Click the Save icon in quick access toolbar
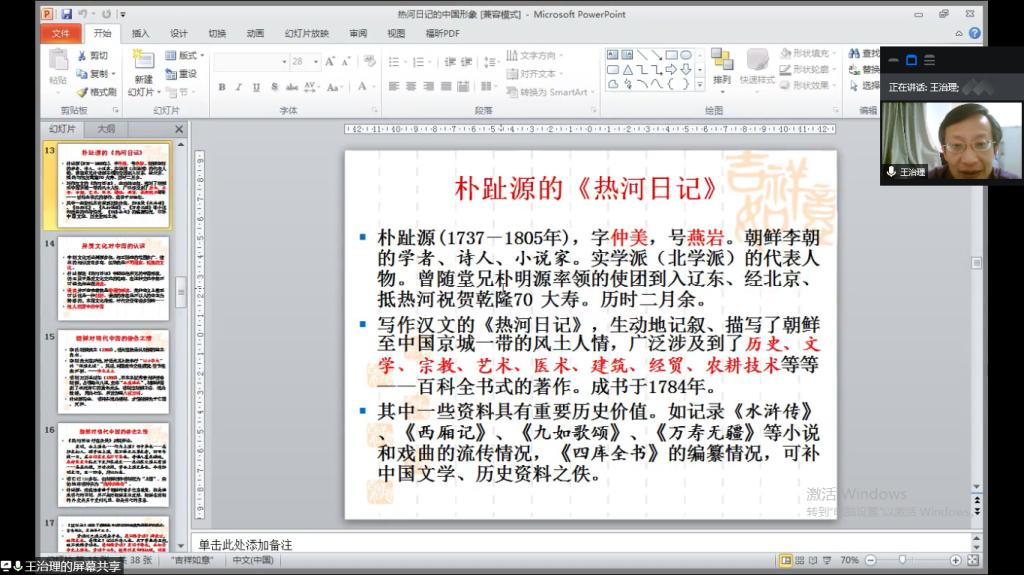The width and height of the screenshot is (1024, 575). 66,14
